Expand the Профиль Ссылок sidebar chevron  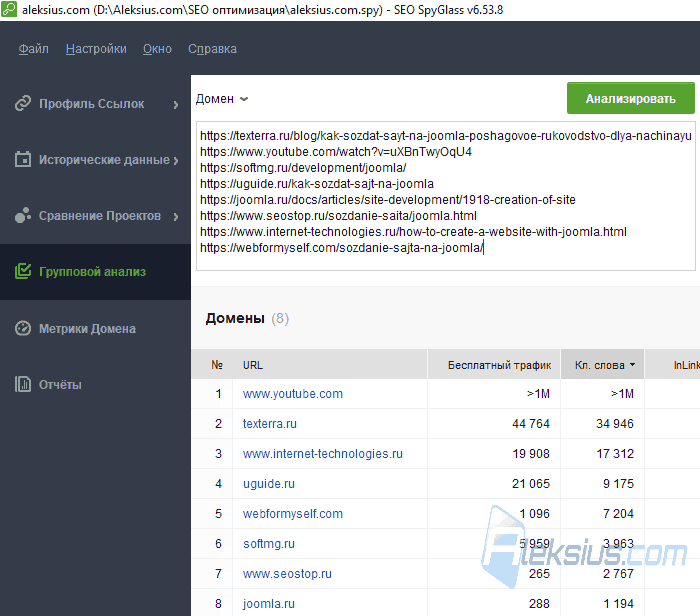point(176,104)
